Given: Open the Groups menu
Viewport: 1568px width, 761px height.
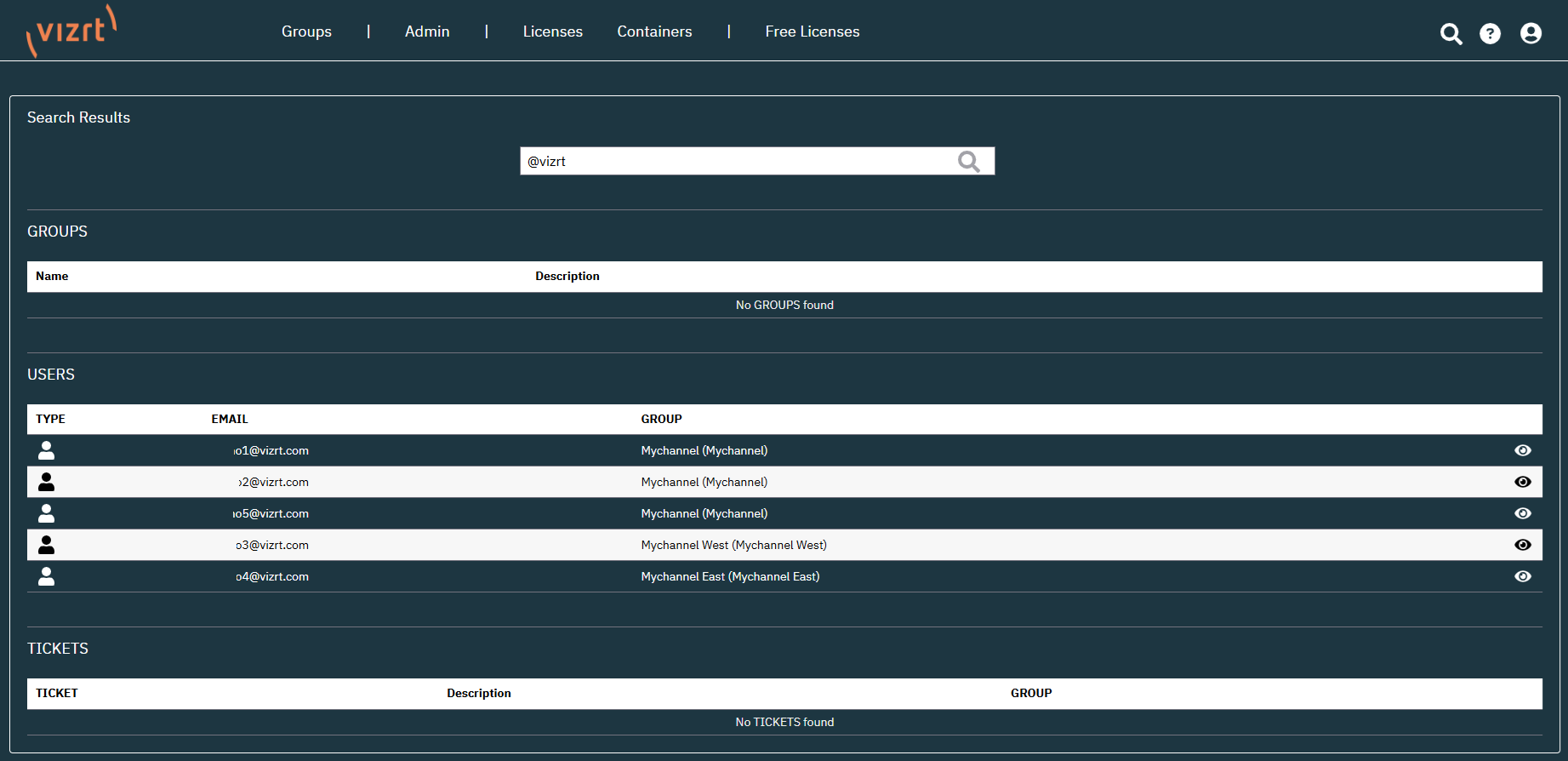Looking at the screenshot, I should click(x=306, y=31).
